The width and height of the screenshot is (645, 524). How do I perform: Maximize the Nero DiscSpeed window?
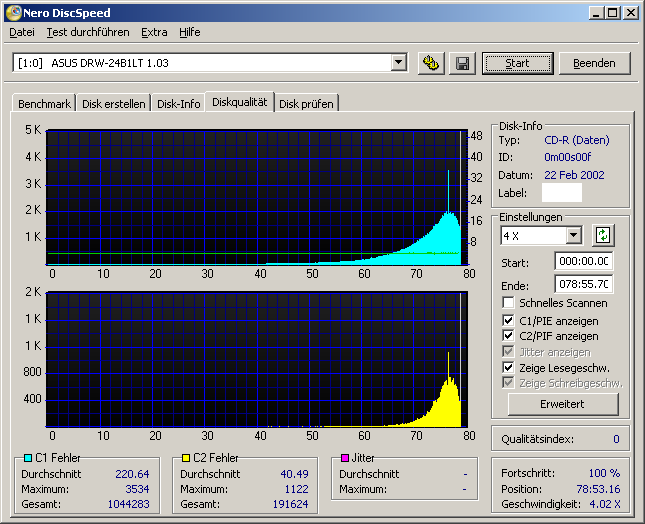click(x=612, y=13)
